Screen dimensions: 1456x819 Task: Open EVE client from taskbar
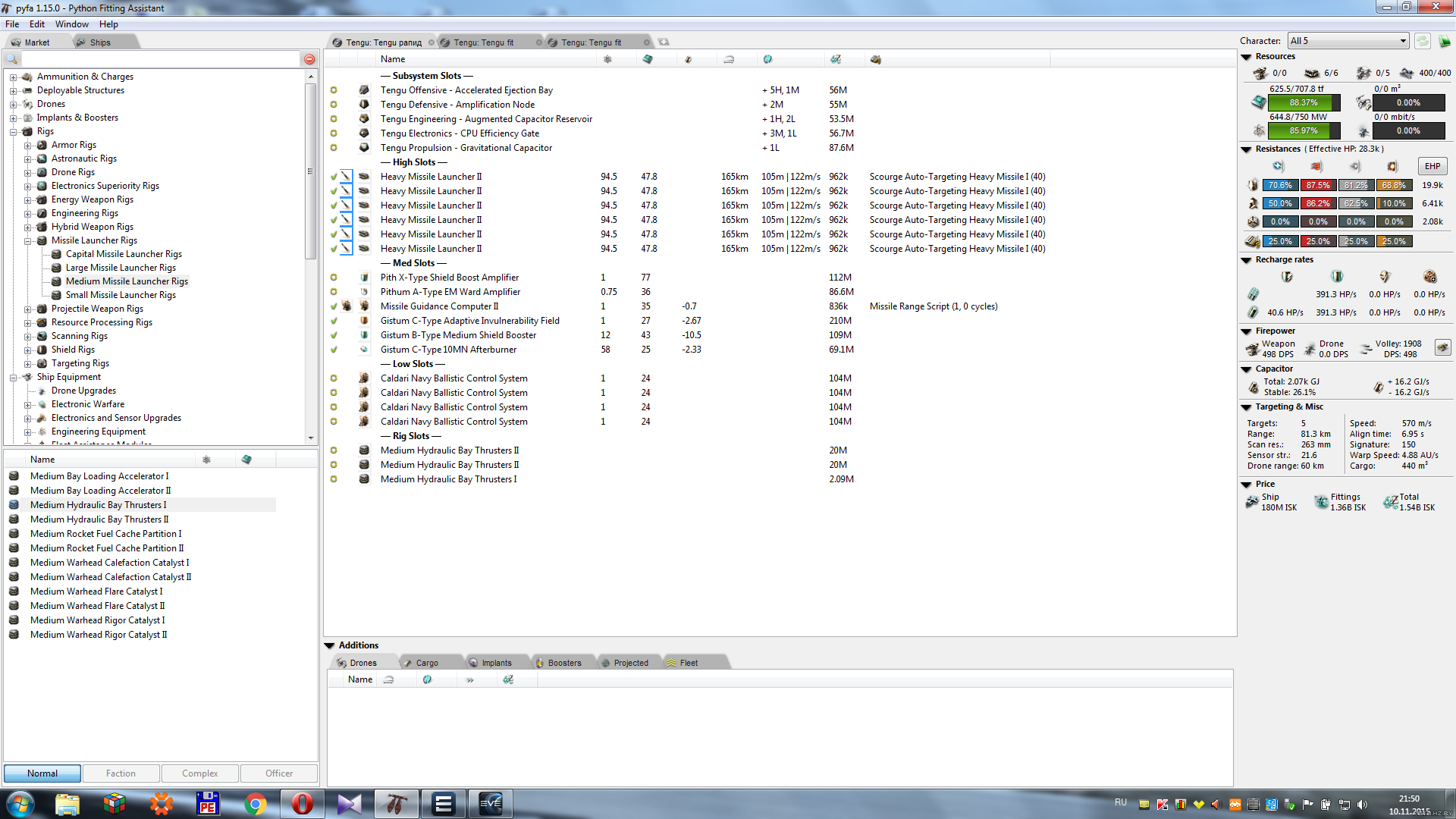point(490,804)
